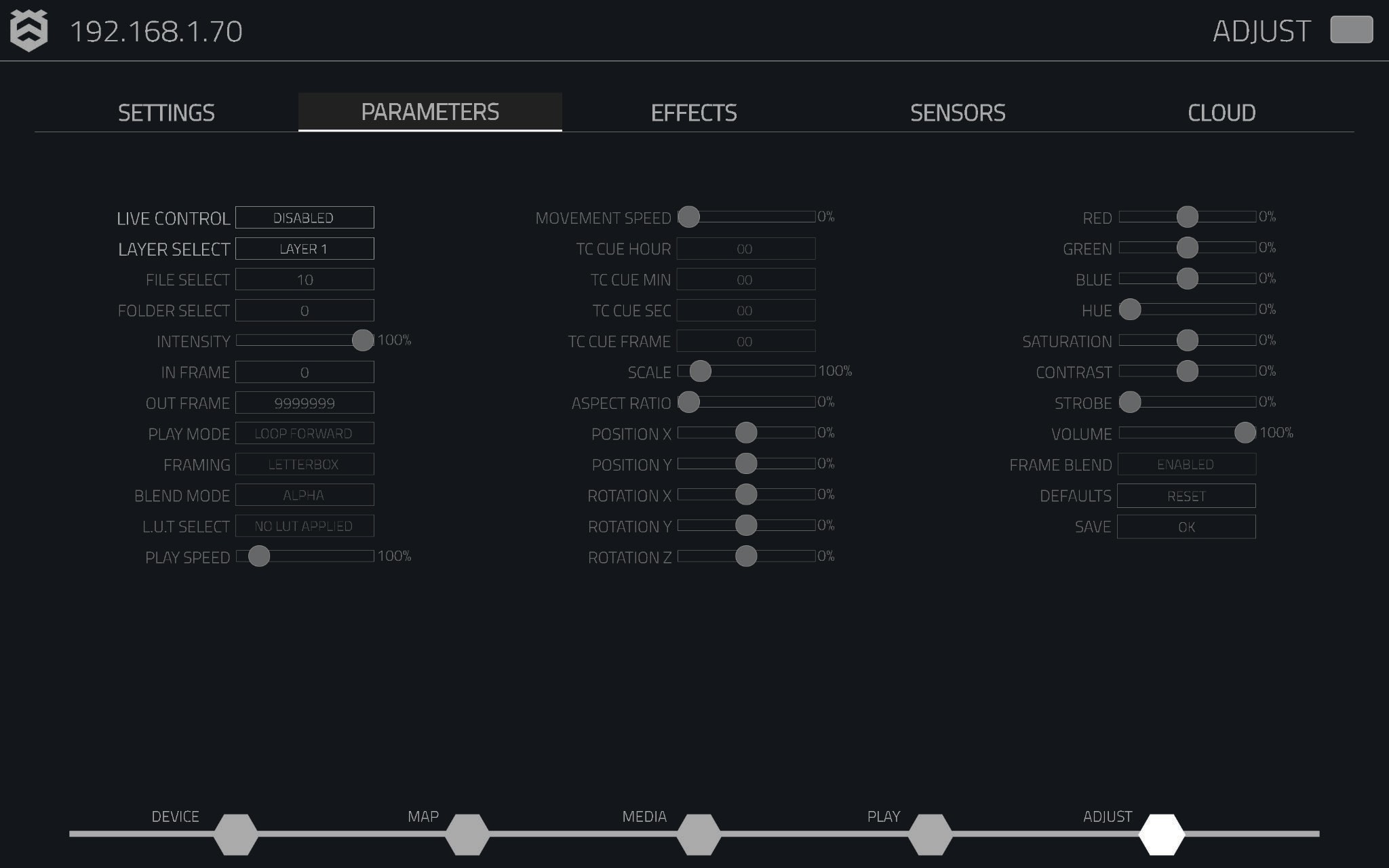Select LAYER SELECT dropdown
Image resolution: width=1389 pixels, height=868 pixels.
click(x=304, y=248)
